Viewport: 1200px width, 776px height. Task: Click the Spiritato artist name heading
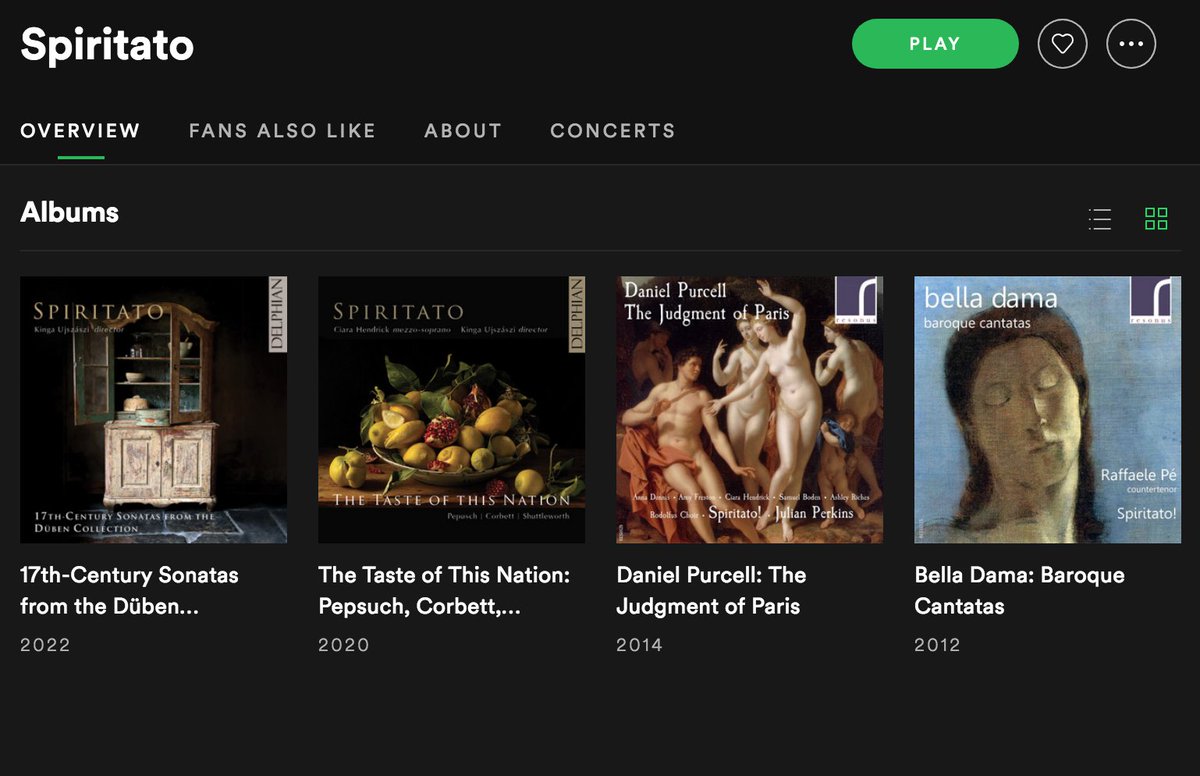point(107,45)
